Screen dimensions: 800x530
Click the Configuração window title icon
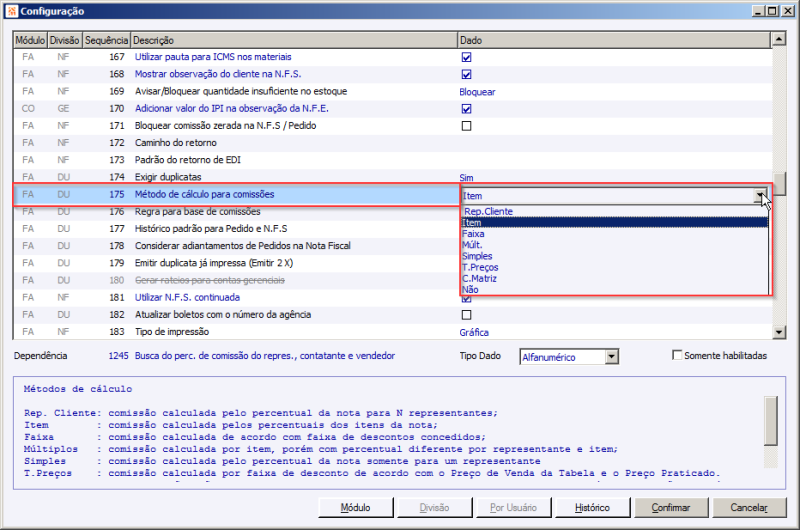click(x=12, y=11)
